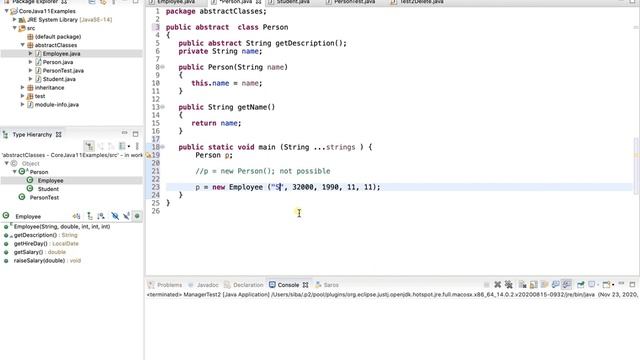
Task: Expand the Employee.java node in Package Explorer
Action: pos(31,53)
